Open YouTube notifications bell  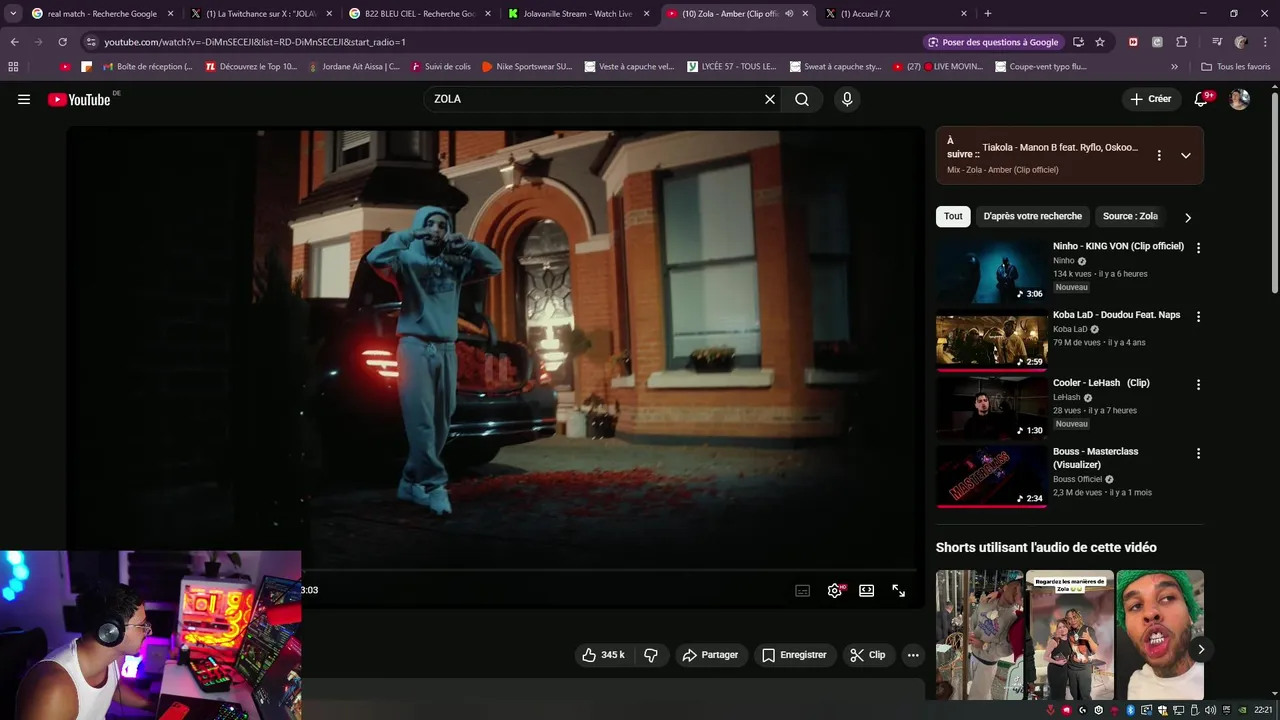1201,99
